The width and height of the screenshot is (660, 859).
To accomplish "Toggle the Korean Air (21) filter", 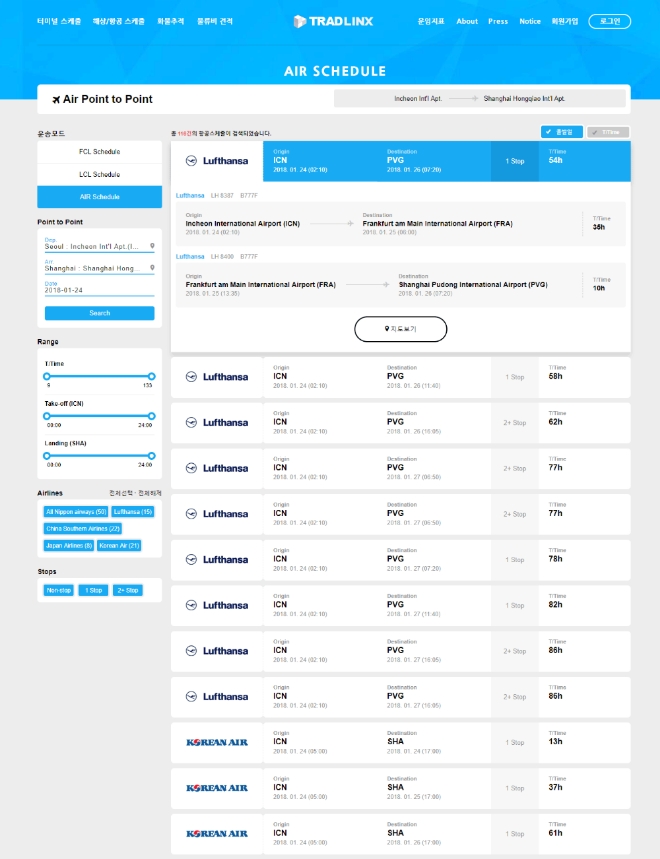I will 119,546.
